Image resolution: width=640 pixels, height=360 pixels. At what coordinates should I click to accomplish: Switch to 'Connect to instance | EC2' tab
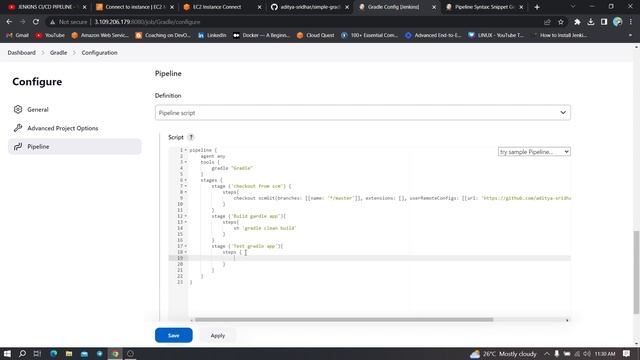click(135, 7)
